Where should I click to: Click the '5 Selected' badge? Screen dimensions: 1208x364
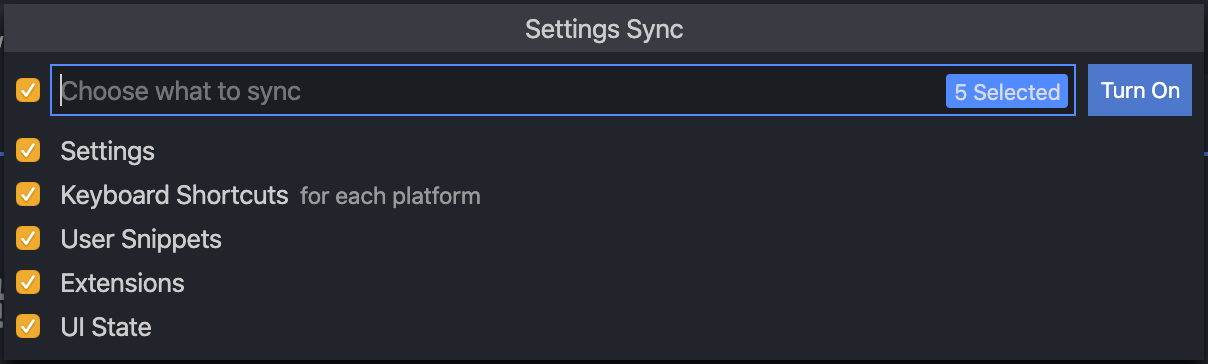pyautogui.click(x=1007, y=92)
